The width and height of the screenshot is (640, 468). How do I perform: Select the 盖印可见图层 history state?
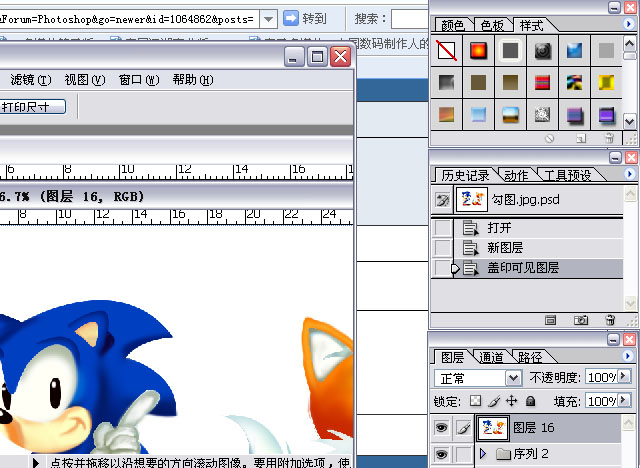(x=538, y=268)
